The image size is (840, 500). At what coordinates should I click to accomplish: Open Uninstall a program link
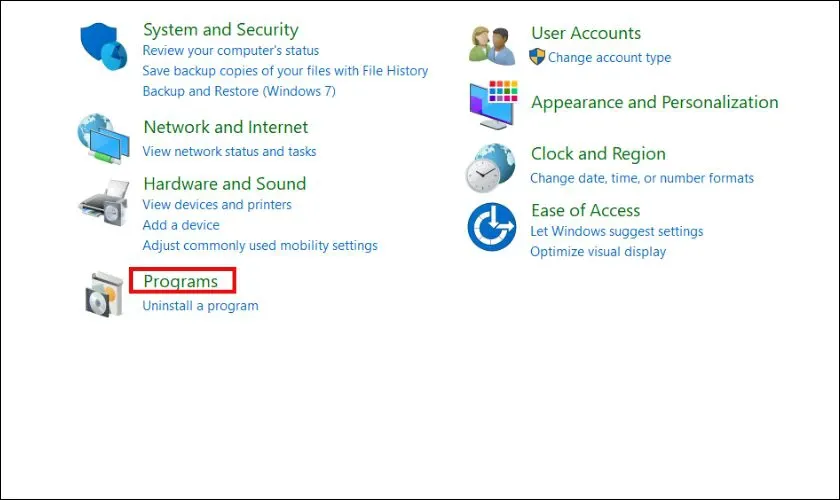click(x=200, y=305)
